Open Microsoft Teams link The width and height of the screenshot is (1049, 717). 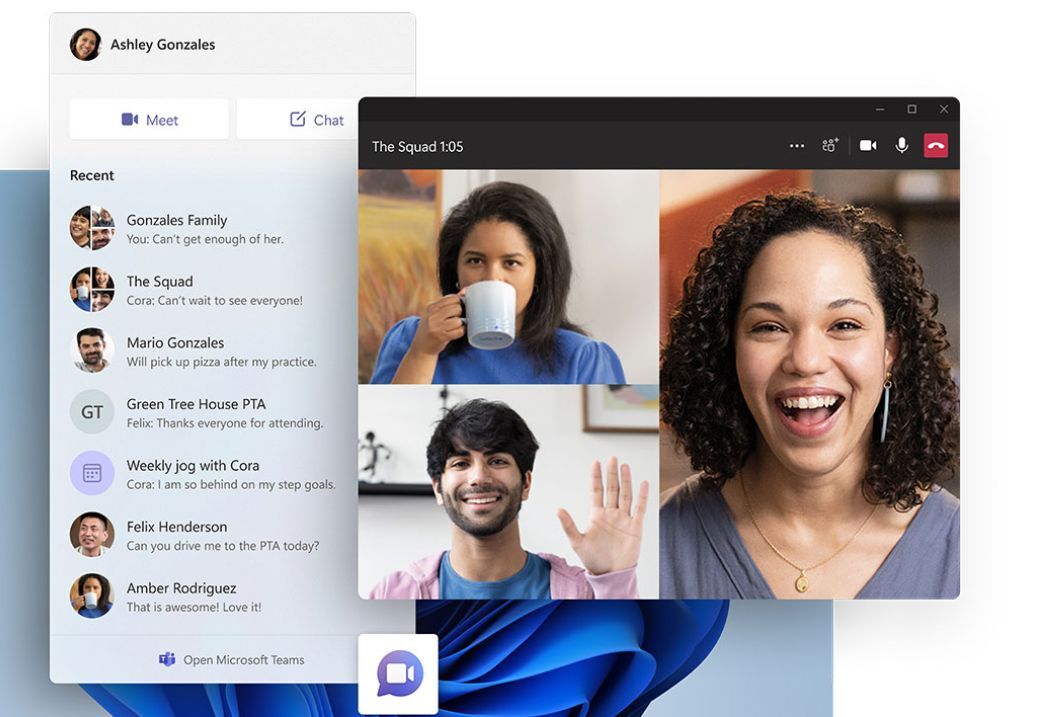[231, 659]
